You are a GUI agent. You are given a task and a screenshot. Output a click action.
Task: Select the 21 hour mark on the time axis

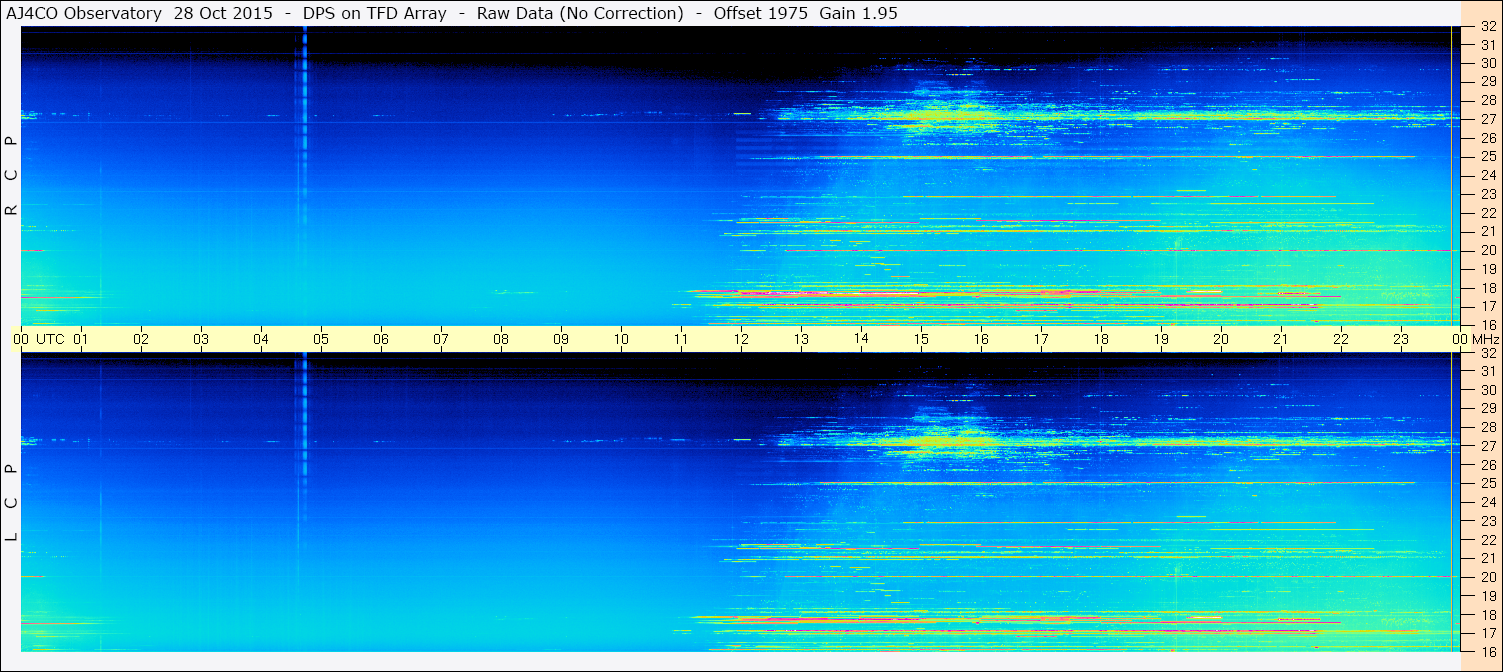point(1281,340)
